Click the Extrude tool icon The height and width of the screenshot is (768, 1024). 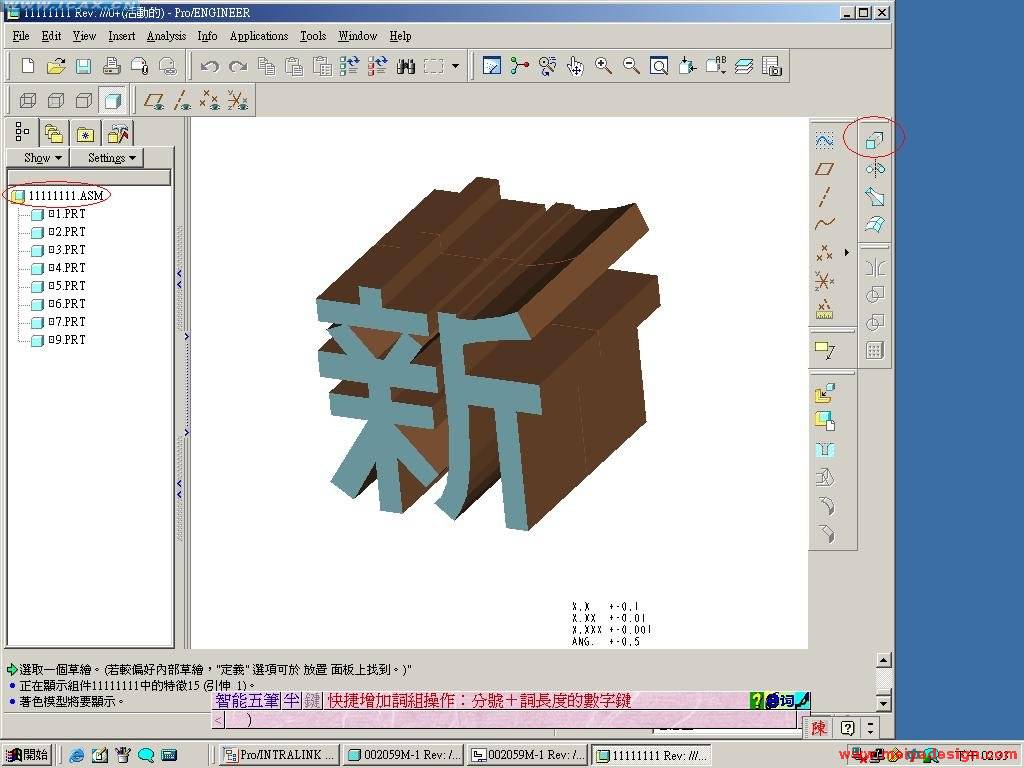pos(874,141)
